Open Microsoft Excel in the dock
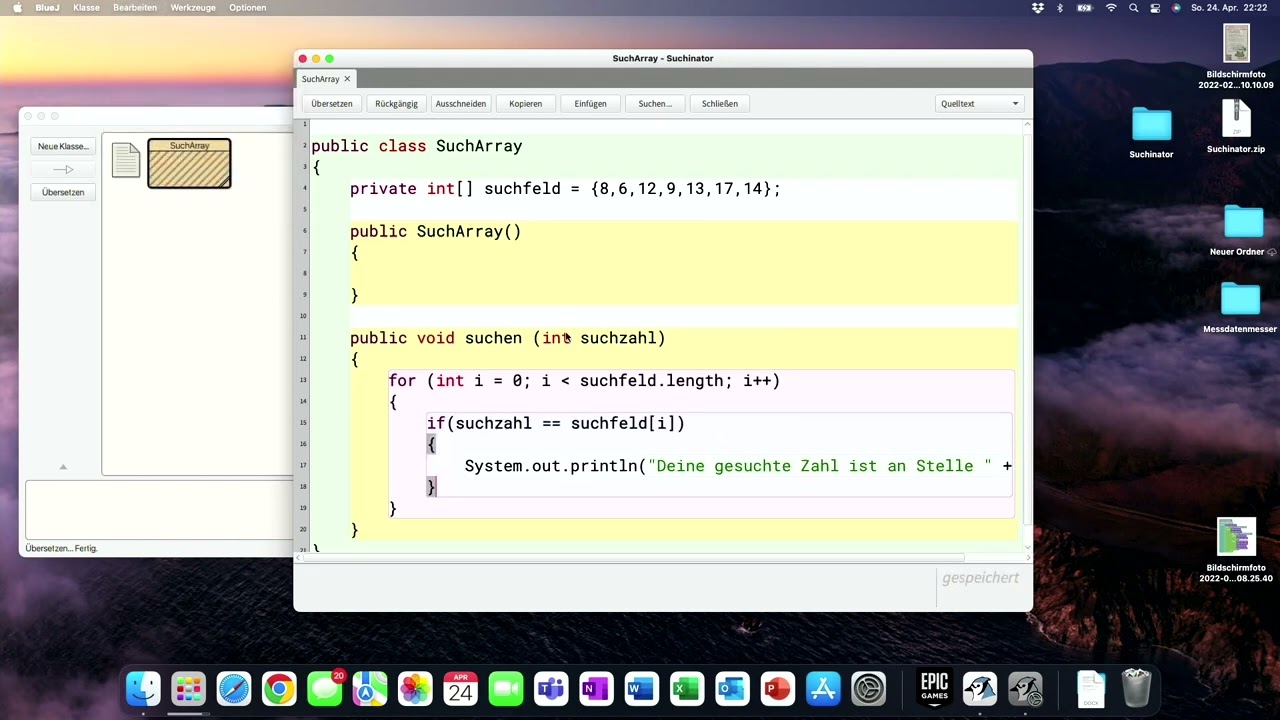The width and height of the screenshot is (1280, 720). [687, 689]
